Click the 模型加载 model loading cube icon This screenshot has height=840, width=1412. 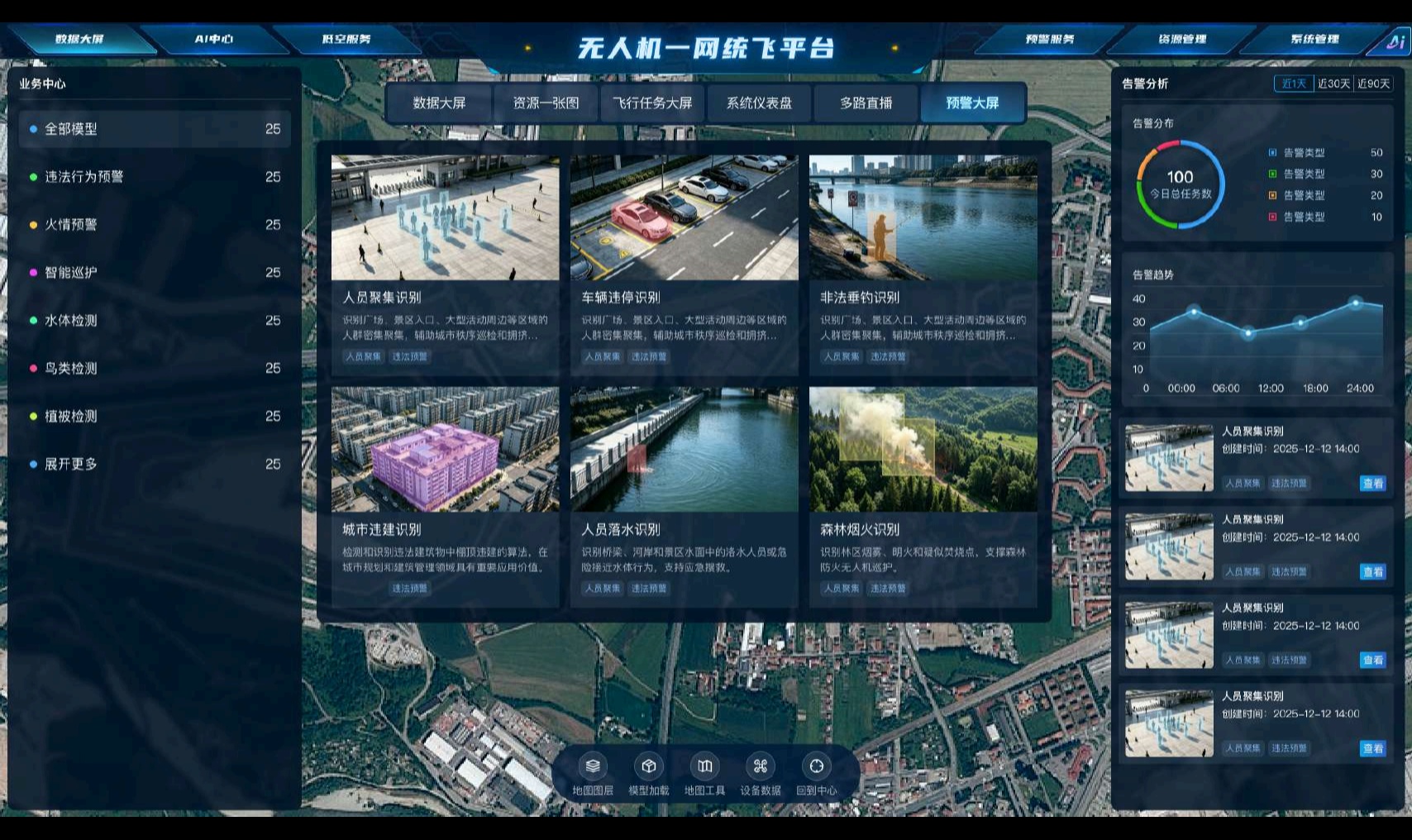pos(649,766)
